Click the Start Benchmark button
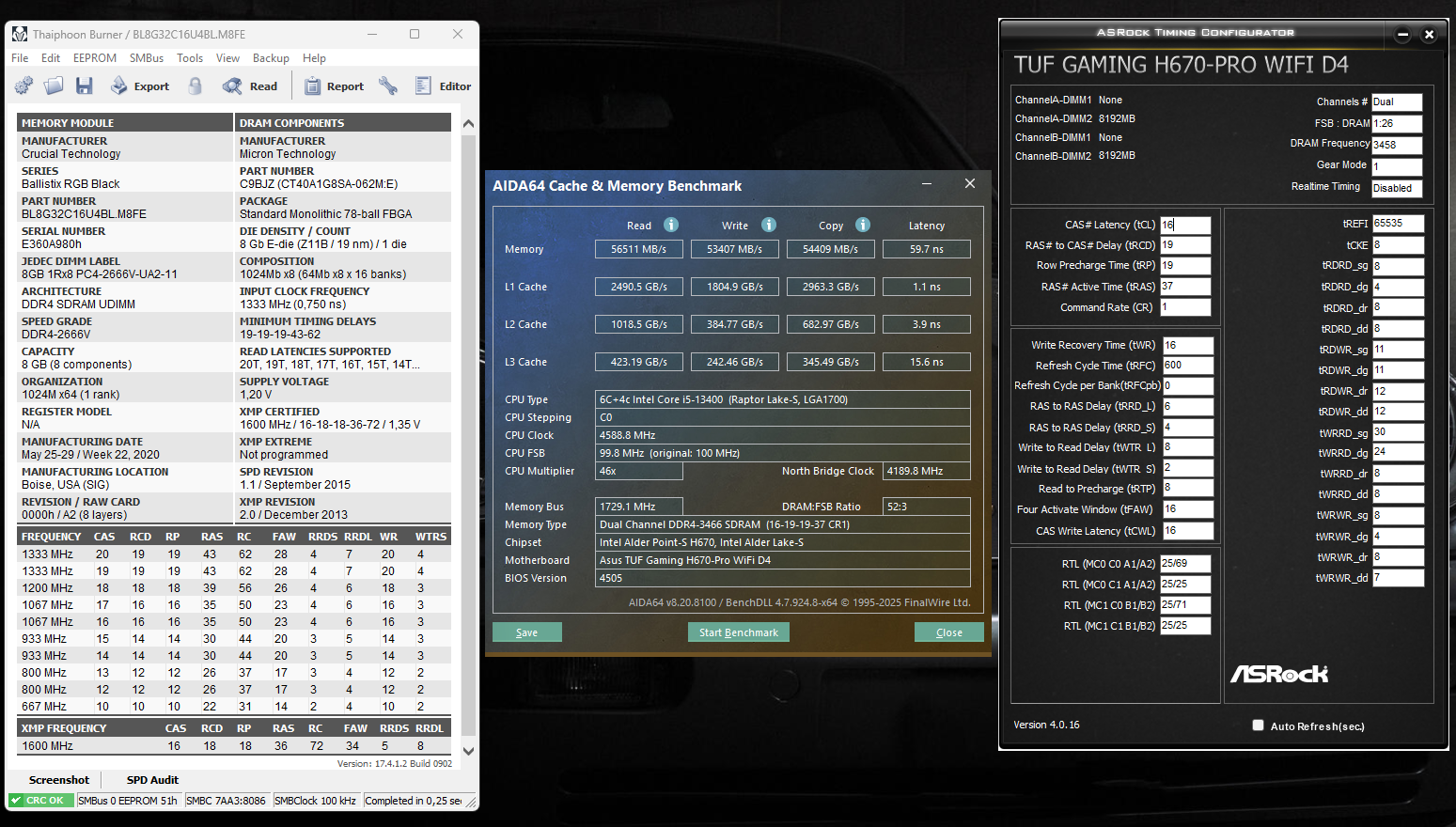Screen dimensions: 1456x827 [739, 632]
